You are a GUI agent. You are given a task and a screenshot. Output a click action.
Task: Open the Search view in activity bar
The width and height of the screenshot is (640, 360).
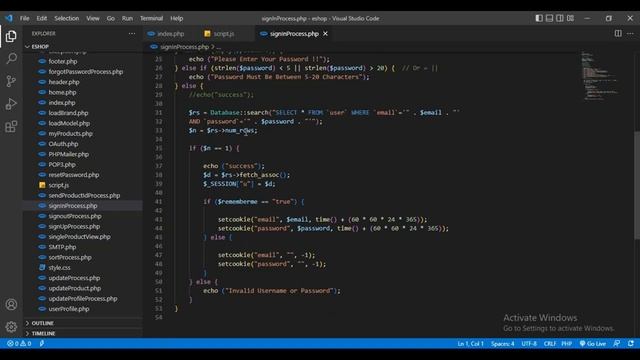[11, 59]
